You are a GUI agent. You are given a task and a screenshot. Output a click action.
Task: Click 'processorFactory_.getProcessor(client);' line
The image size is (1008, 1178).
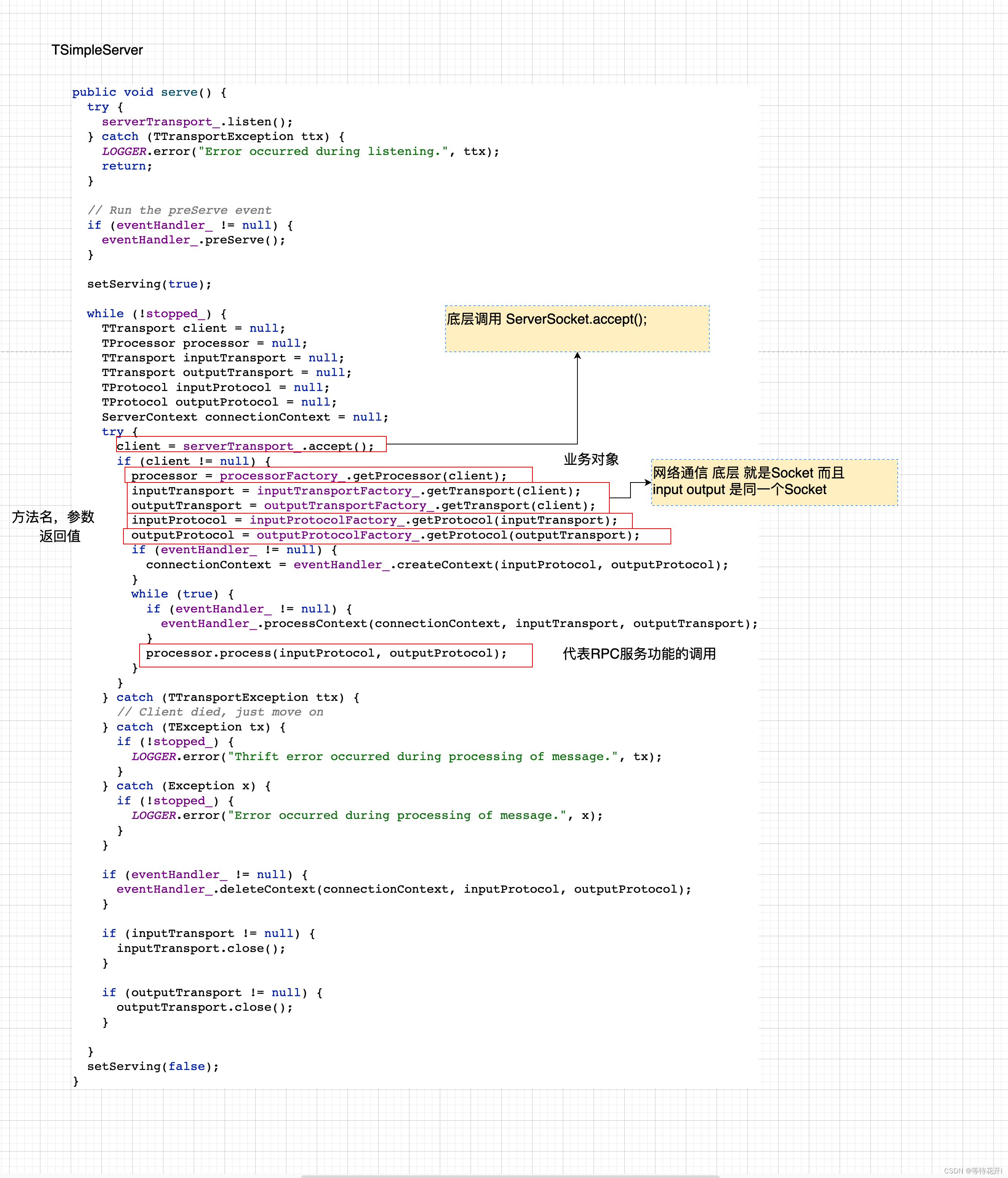319,476
